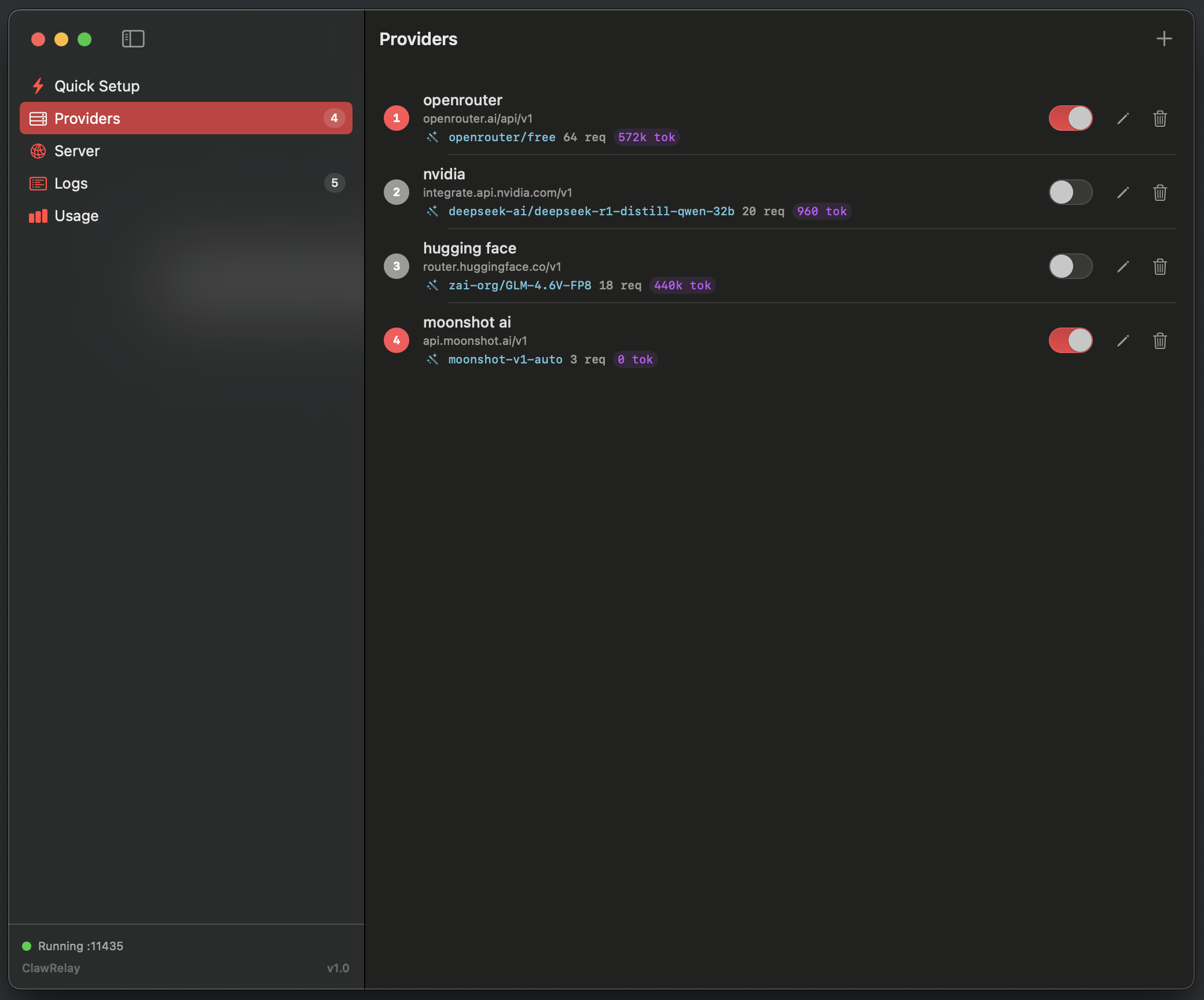1204x1000 pixels.
Task: Delete the moonshot ai provider
Action: (1160, 341)
